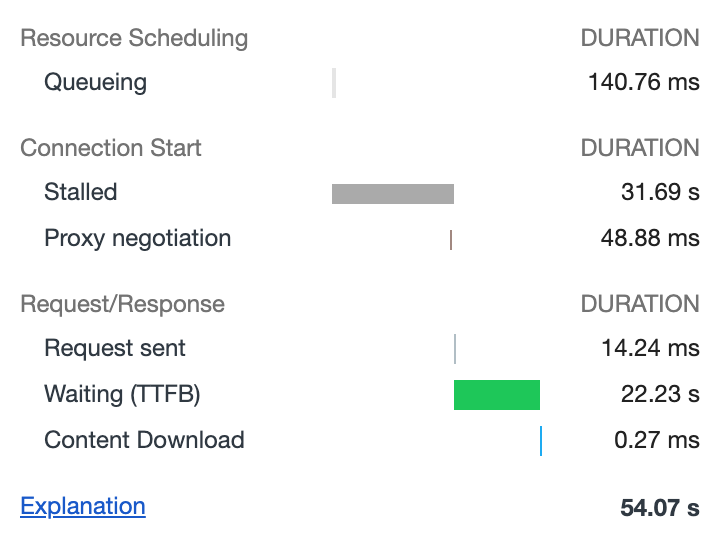Select the 31.69 s Stalled duration value
The image size is (728, 546).
point(660,192)
